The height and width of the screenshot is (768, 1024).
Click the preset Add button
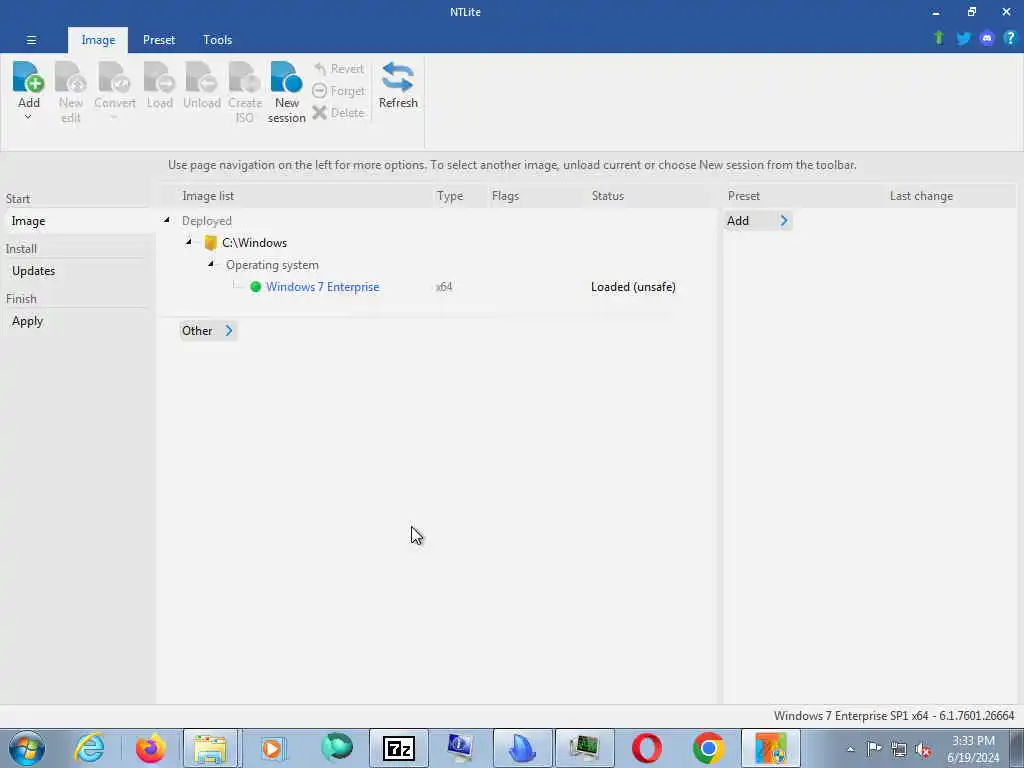(x=758, y=221)
